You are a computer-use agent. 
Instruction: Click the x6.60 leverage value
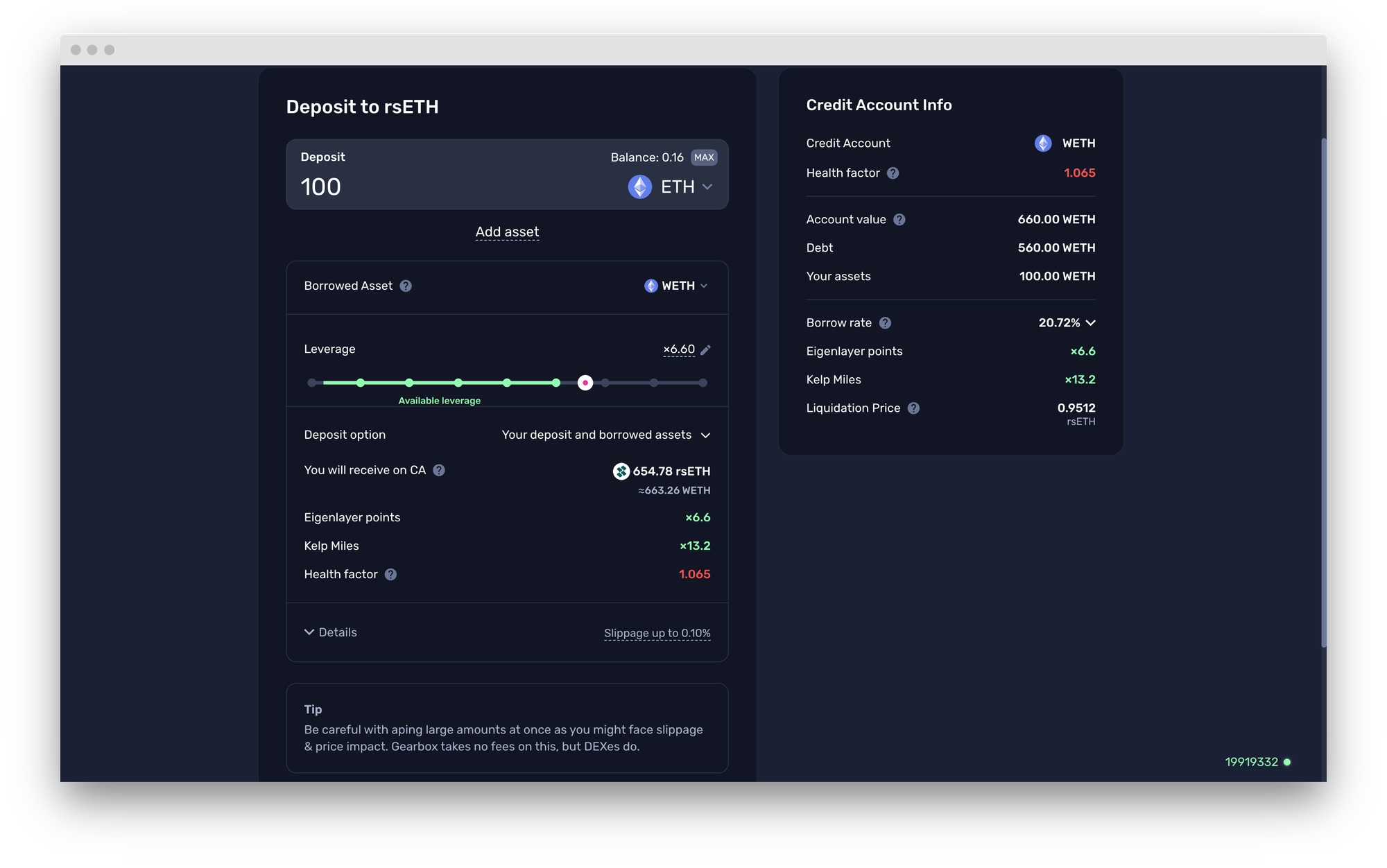[x=679, y=349]
